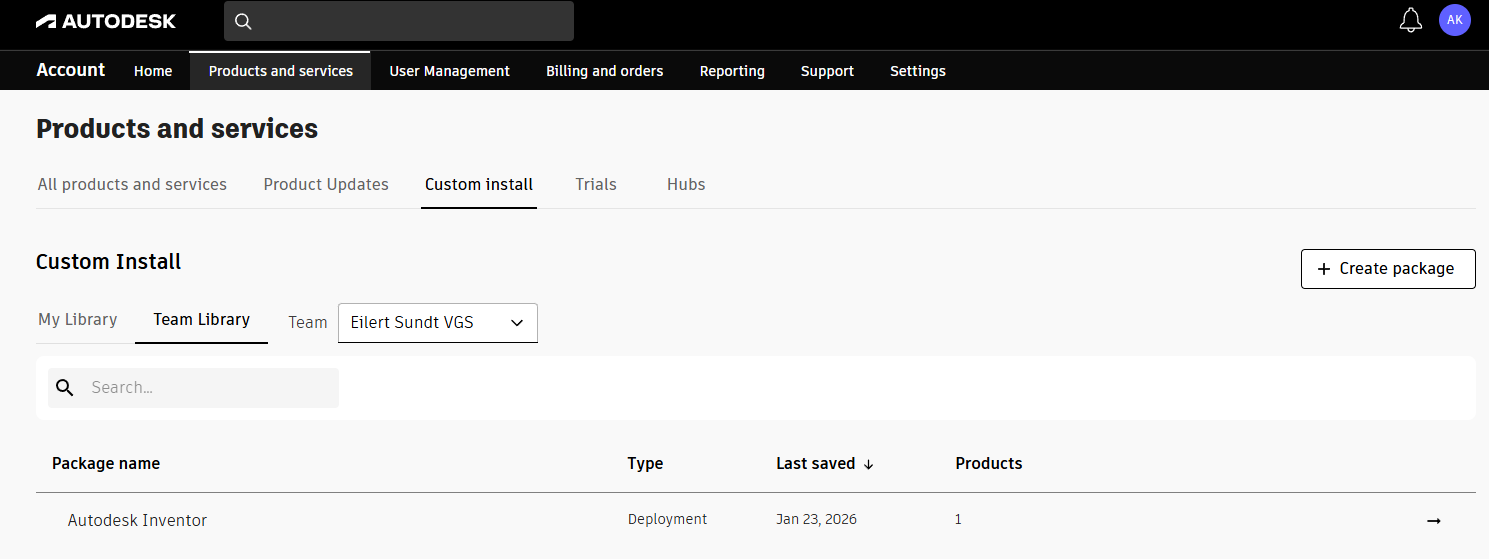This screenshot has height=559, width=1489.
Task: Click the magnifier icon in top search bar
Action: tap(243, 21)
